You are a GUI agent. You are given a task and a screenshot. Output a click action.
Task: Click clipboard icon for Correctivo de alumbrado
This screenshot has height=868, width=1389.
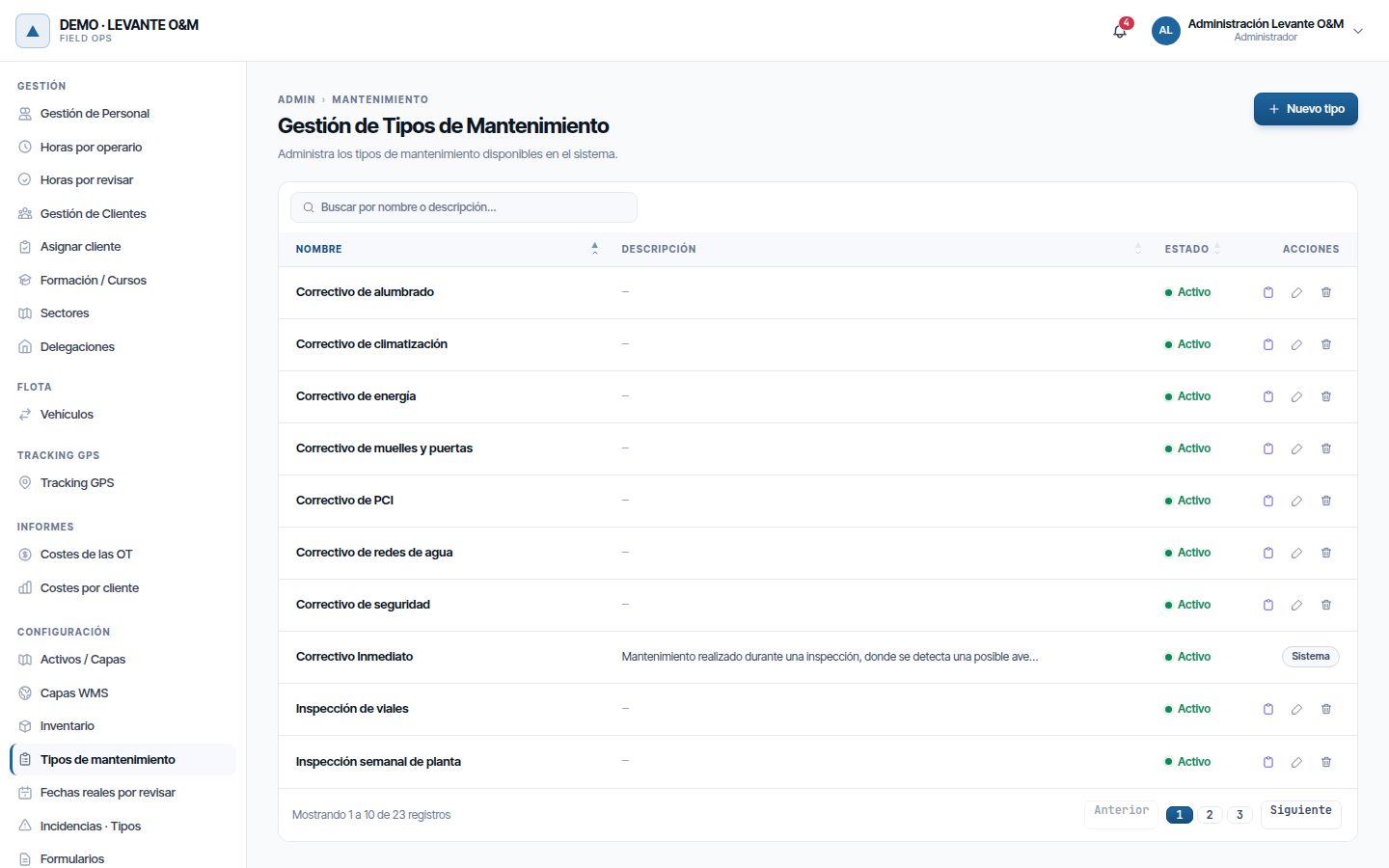[1268, 292]
